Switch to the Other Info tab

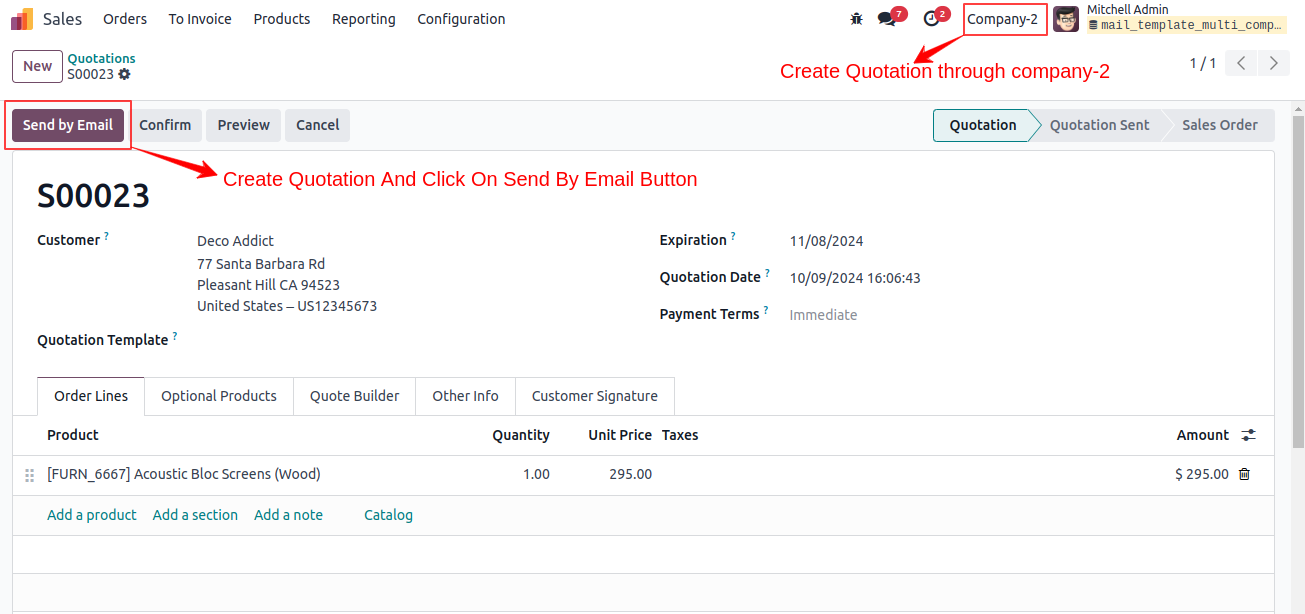point(465,396)
